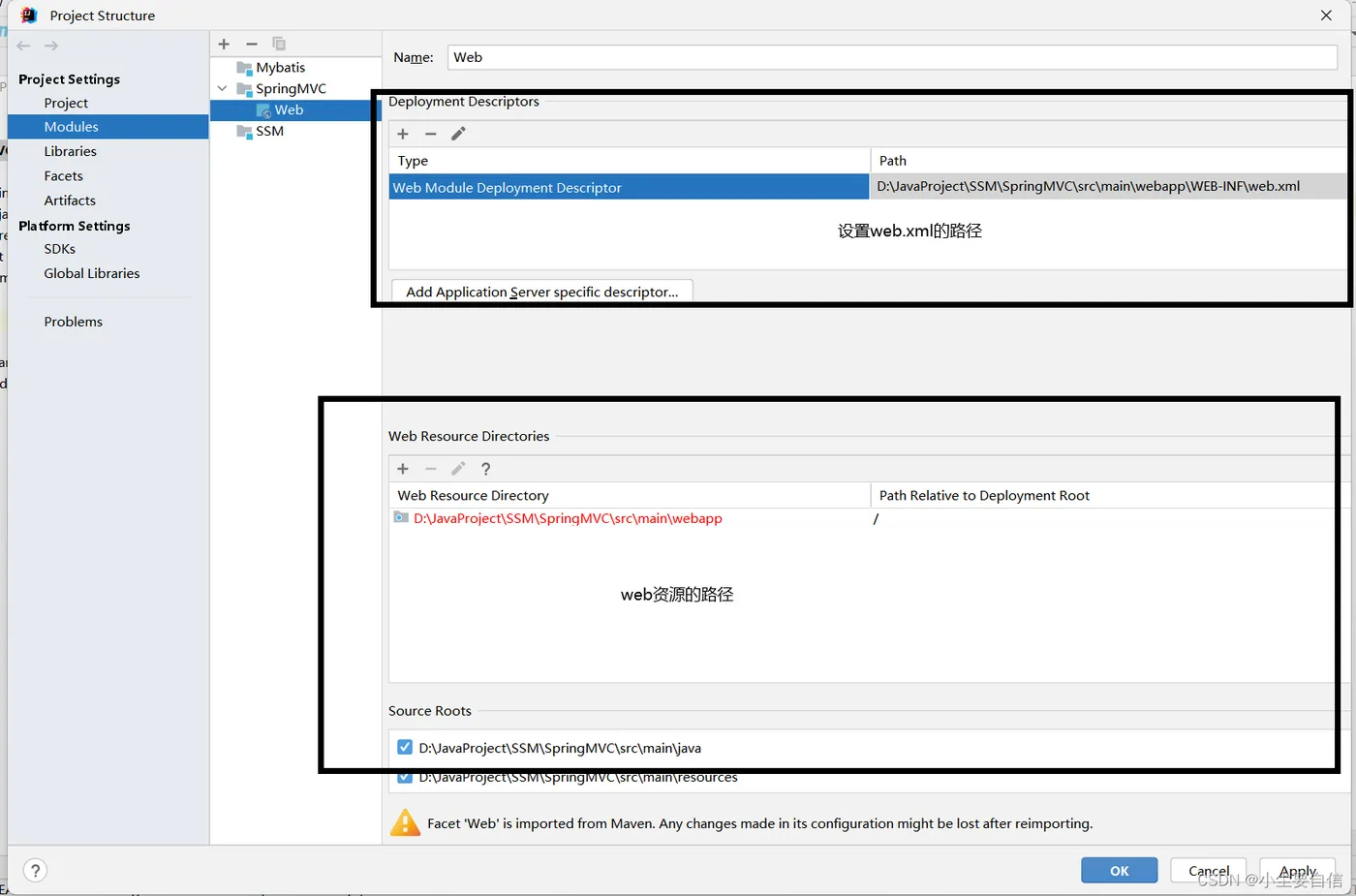Add a new module with plus icon
This screenshot has width=1356, height=896.
pyautogui.click(x=224, y=44)
